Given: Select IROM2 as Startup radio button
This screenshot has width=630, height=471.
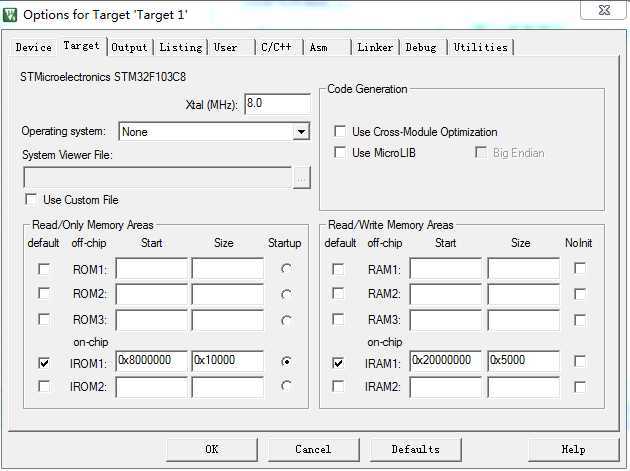Looking at the screenshot, I should (286, 386).
